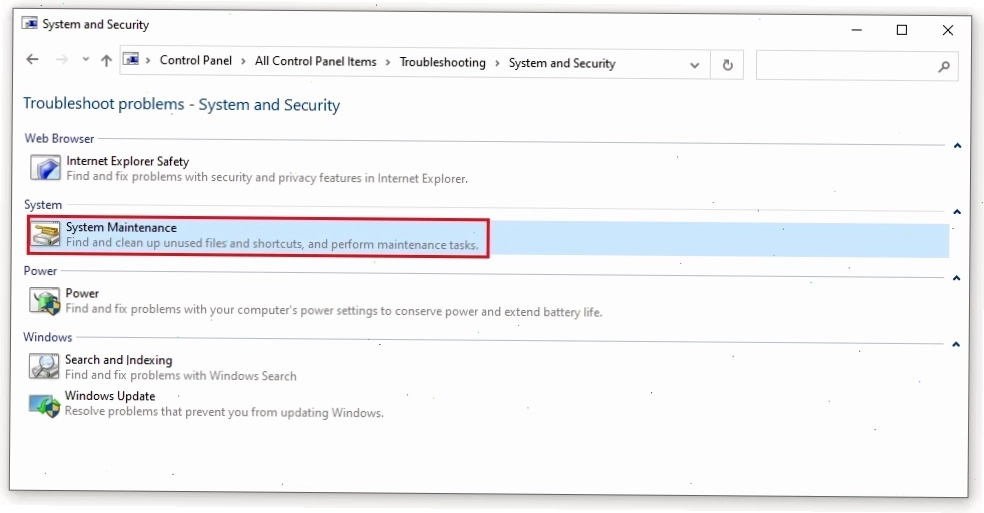Click the search magnifier icon
This screenshot has height=513, width=984.
pyautogui.click(x=944, y=67)
